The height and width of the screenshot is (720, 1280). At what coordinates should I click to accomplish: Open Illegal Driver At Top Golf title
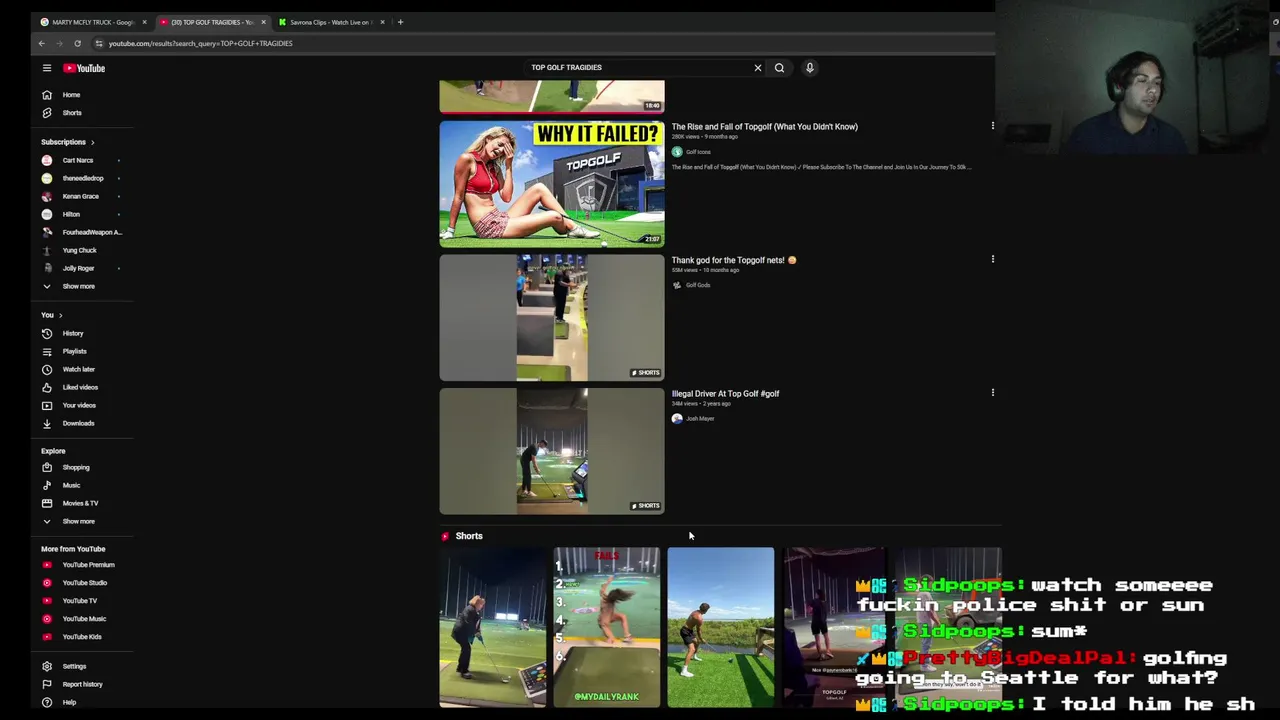tap(725, 393)
